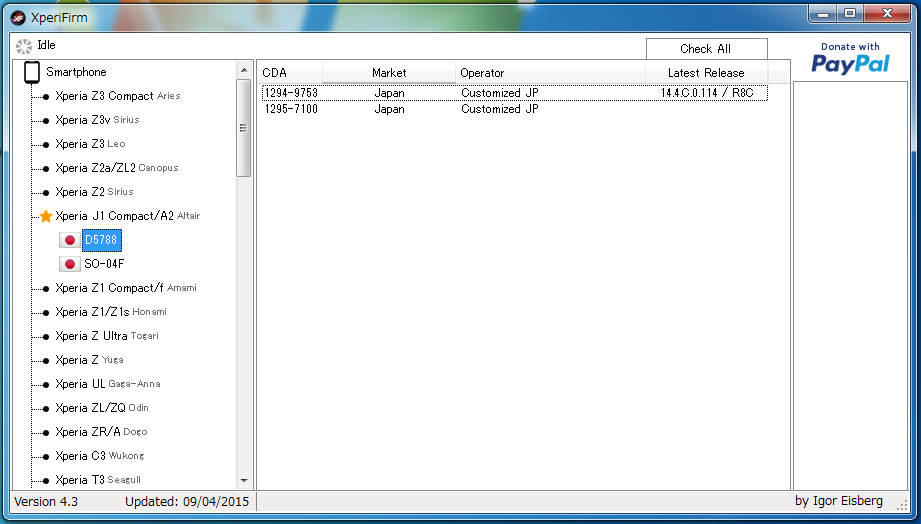Click the device tree scroll up arrow

244,70
